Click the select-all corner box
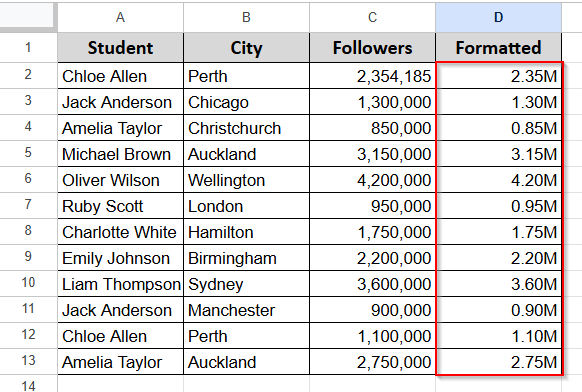The image size is (582, 392). coord(27,15)
